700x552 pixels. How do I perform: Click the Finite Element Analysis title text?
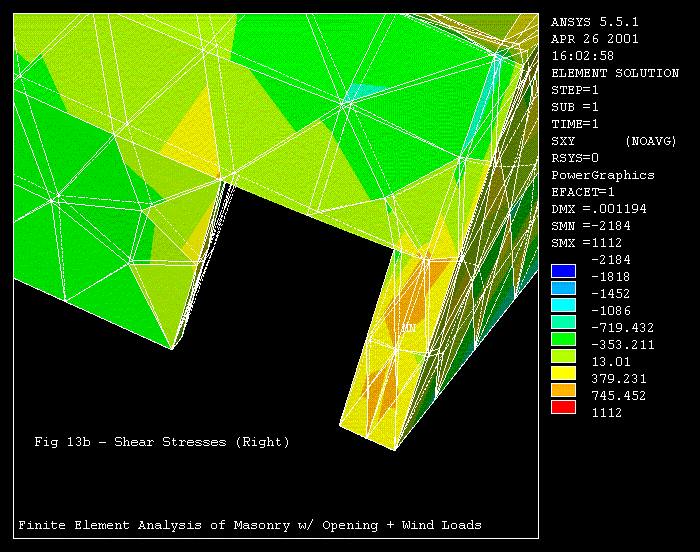pyautogui.click(x=250, y=525)
